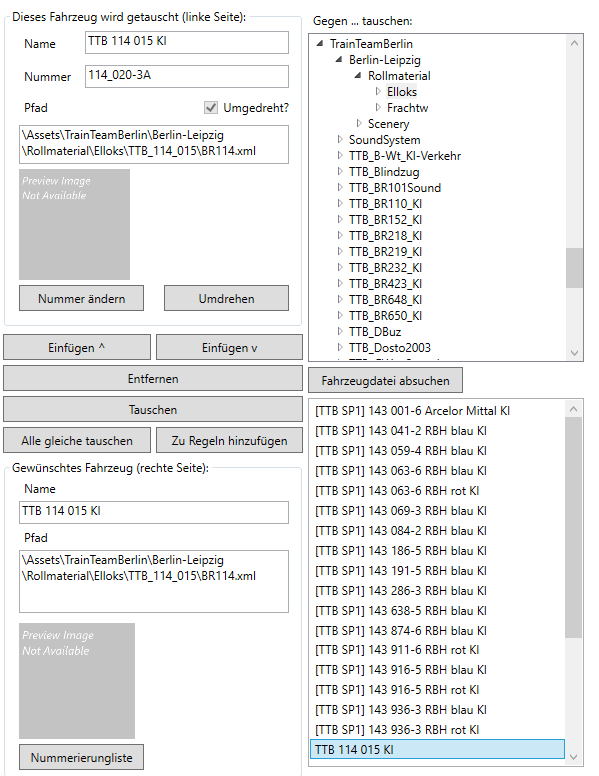Viewport: 599px width, 776px height.
Task: Click the Tauschen button
Action: pyautogui.click(x=153, y=410)
